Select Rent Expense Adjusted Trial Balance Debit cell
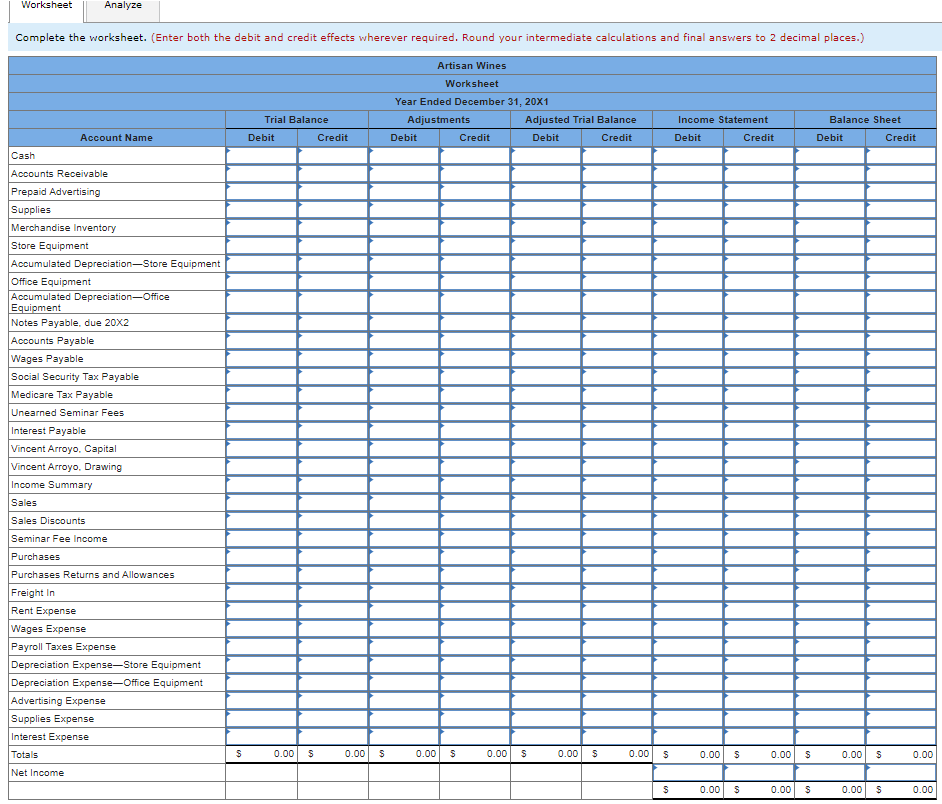The image size is (942, 804). point(546,610)
